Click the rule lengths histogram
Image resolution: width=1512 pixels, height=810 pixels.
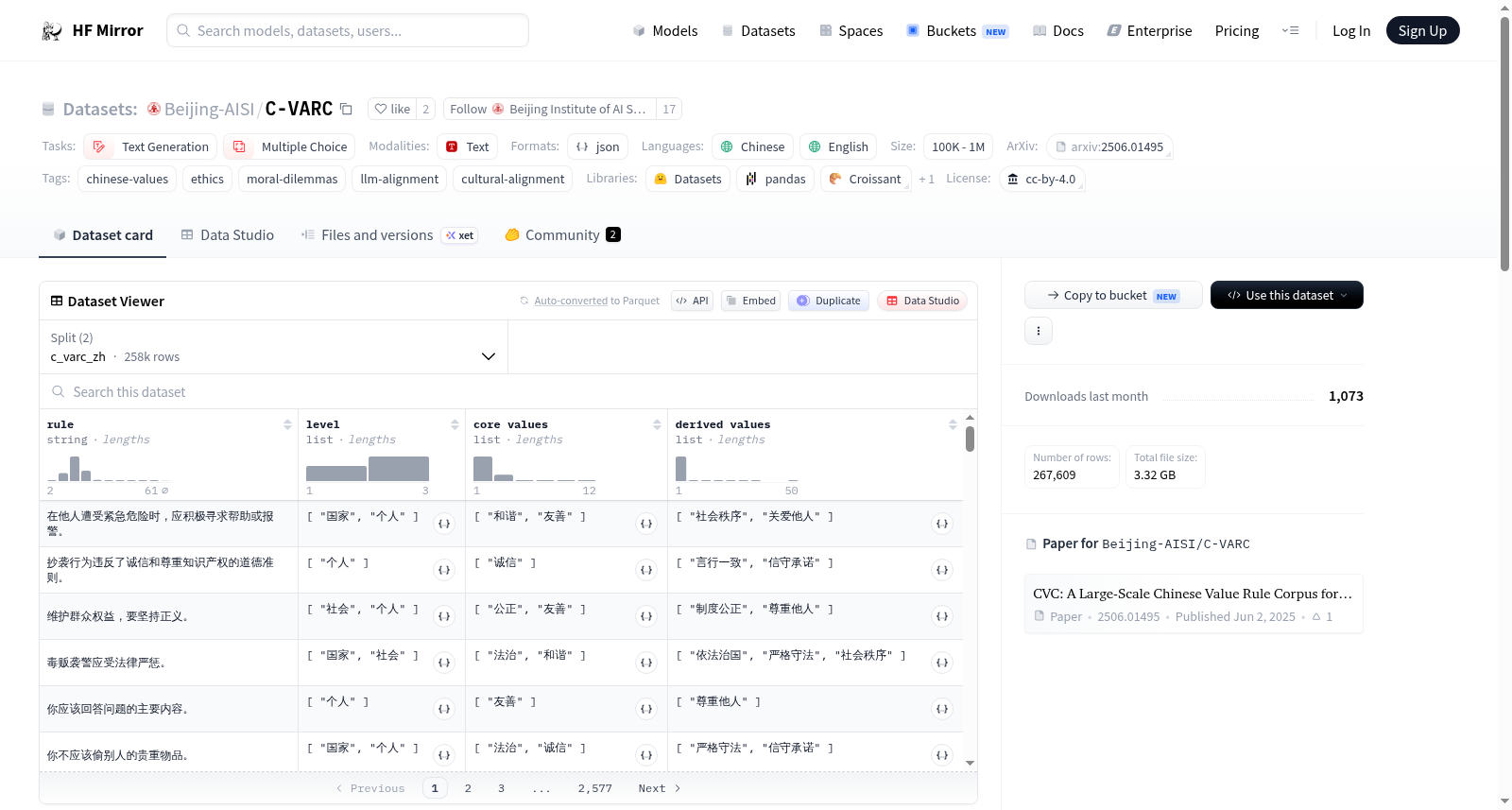pyautogui.click(x=108, y=469)
